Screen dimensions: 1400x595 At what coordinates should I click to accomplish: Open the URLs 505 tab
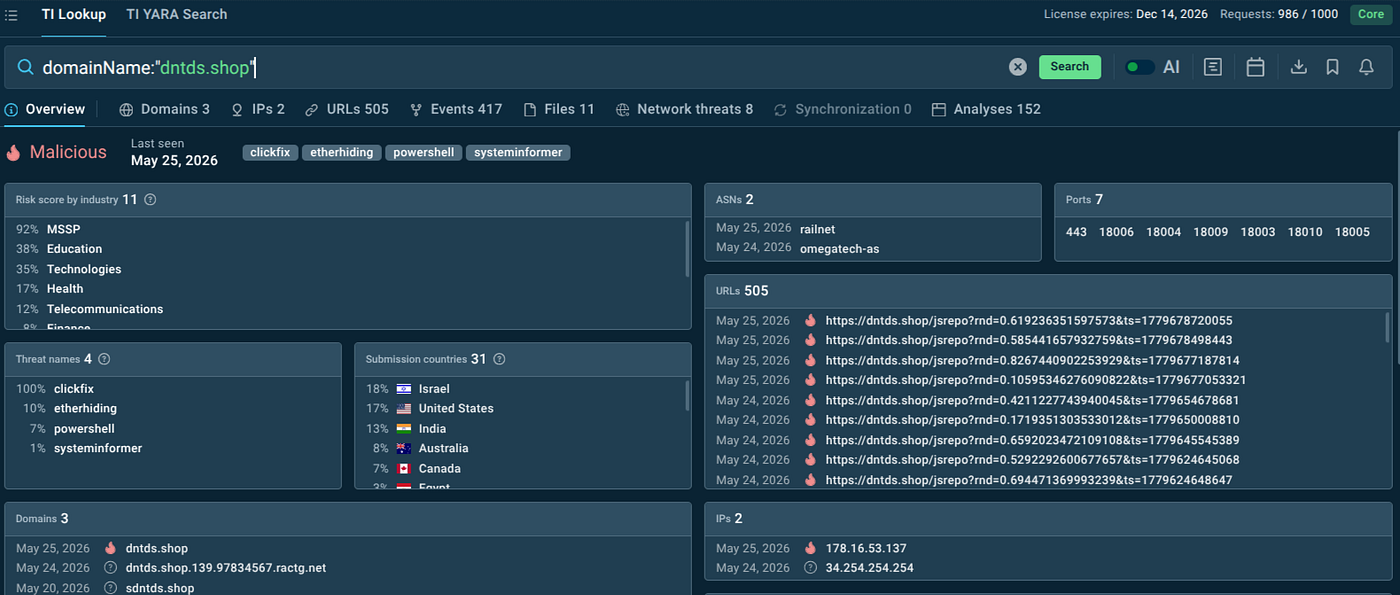[x=346, y=109]
